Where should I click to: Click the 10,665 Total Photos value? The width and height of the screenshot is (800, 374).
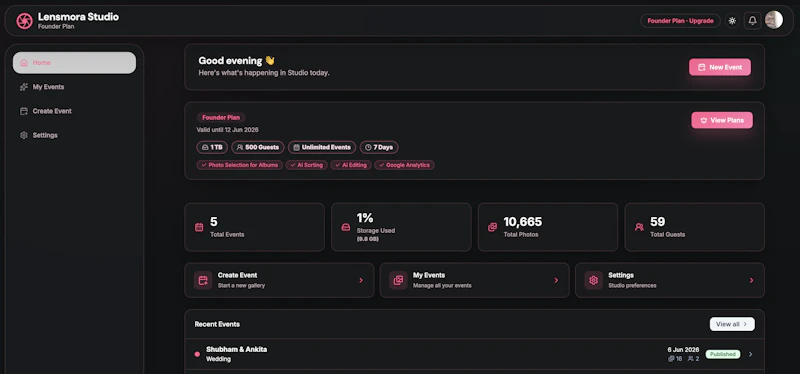(522, 222)
